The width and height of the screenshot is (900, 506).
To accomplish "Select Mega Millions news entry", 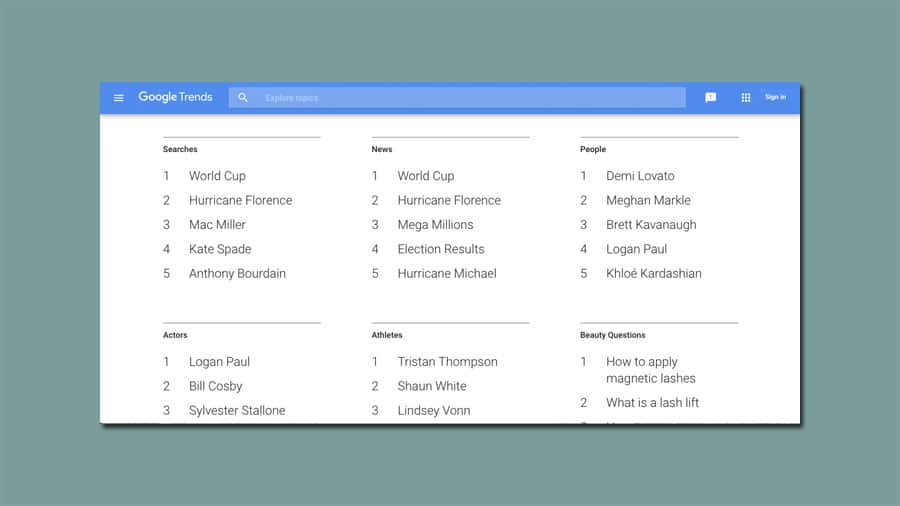I will [435, 225].
